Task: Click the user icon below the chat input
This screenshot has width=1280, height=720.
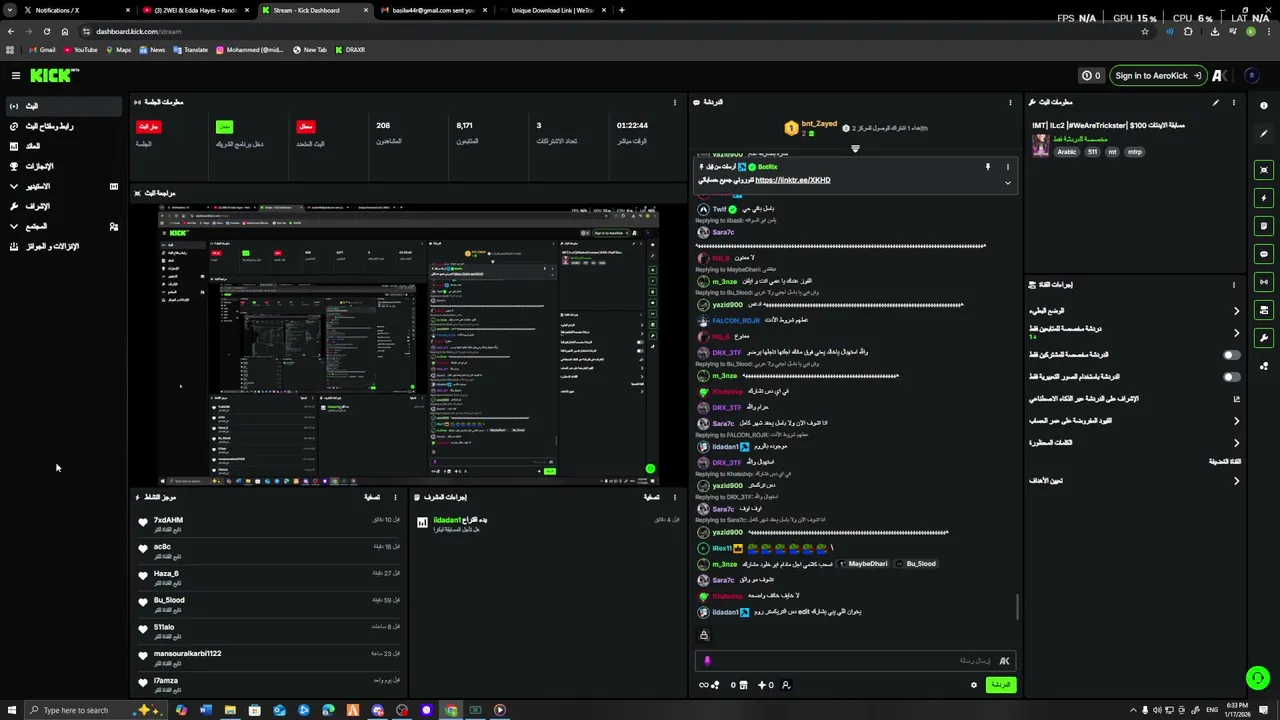Action: point(786,685)
